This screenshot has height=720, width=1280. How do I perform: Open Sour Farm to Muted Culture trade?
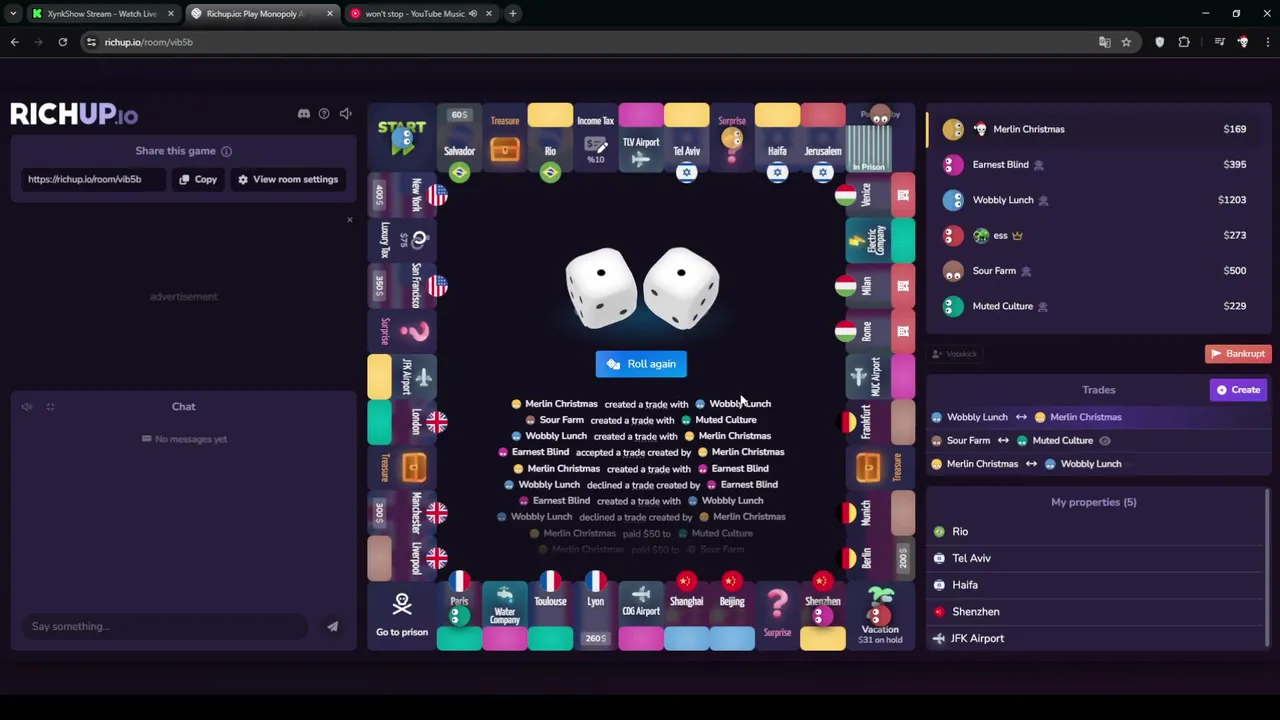coord(1097,440)
